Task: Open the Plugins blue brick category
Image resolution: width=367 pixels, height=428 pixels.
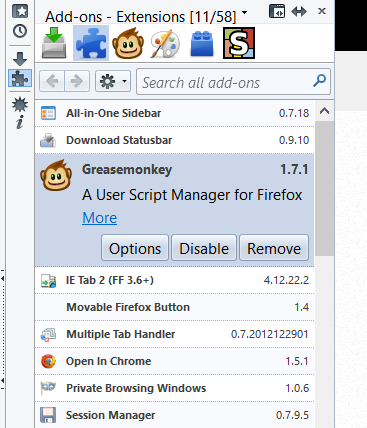Action: coord(202,43)
